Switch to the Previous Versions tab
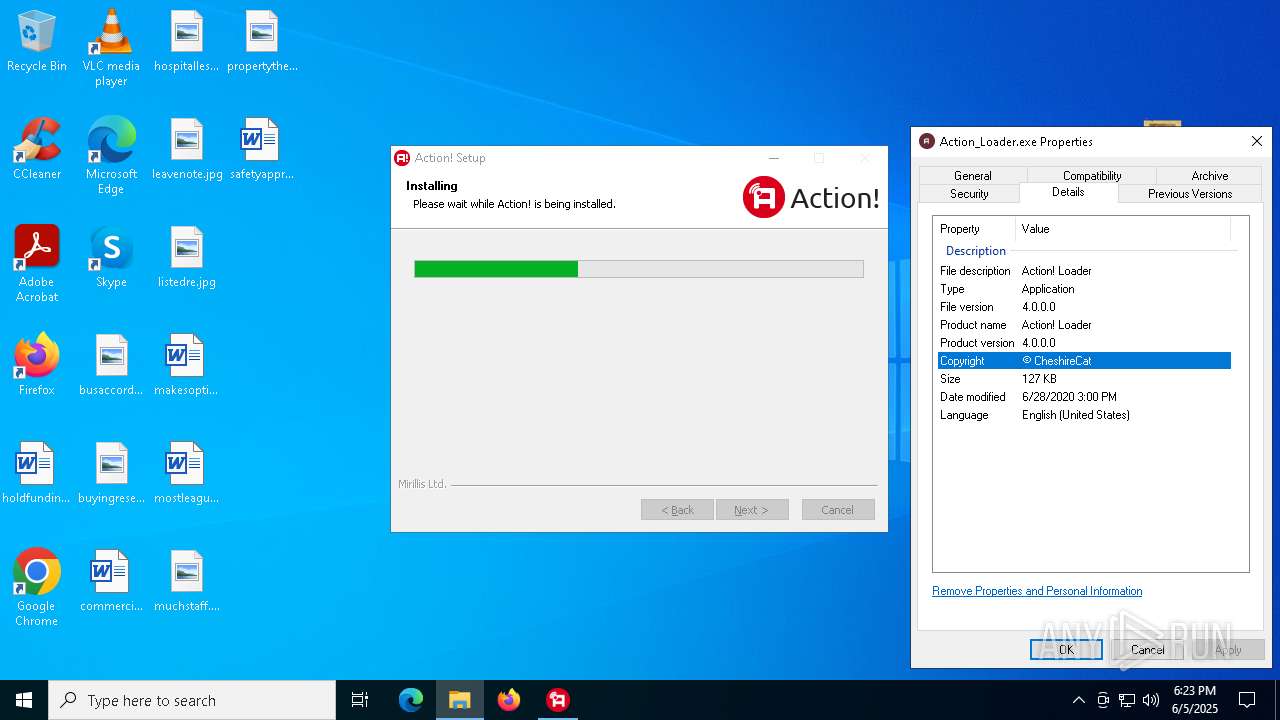Screen dimensions: 1280x720 (x=1190, y=194)
